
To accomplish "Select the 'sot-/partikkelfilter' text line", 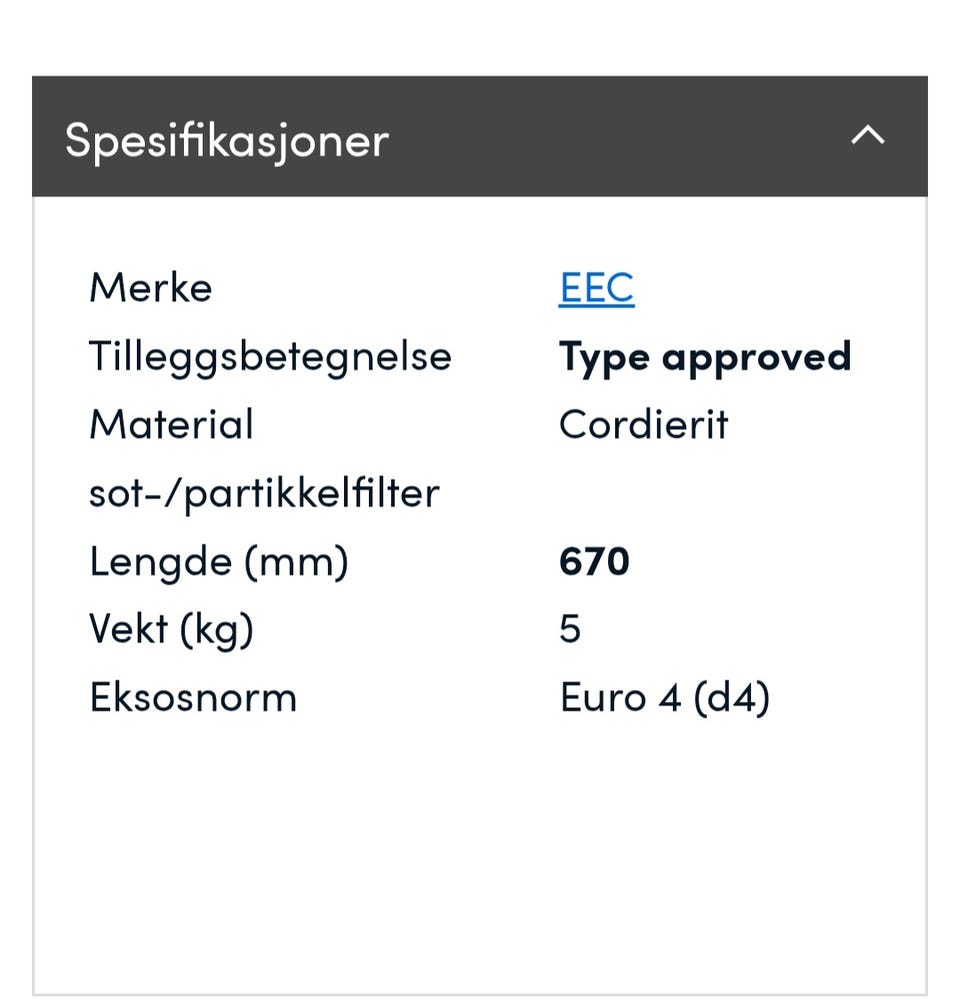I will [x=264, y=492].
